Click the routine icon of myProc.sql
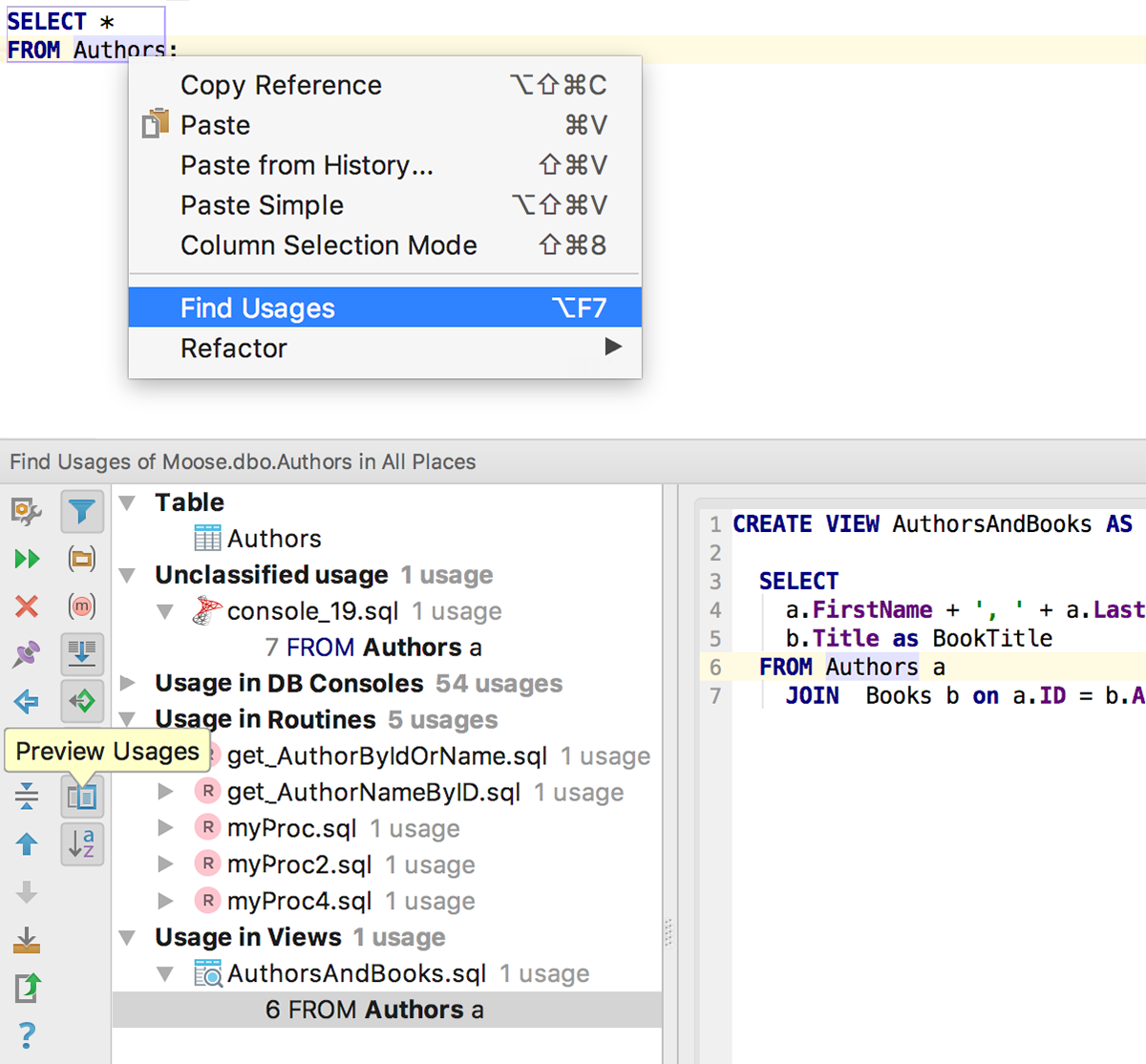Viewport: 1146px width, 1064px height. click(207, 828)
